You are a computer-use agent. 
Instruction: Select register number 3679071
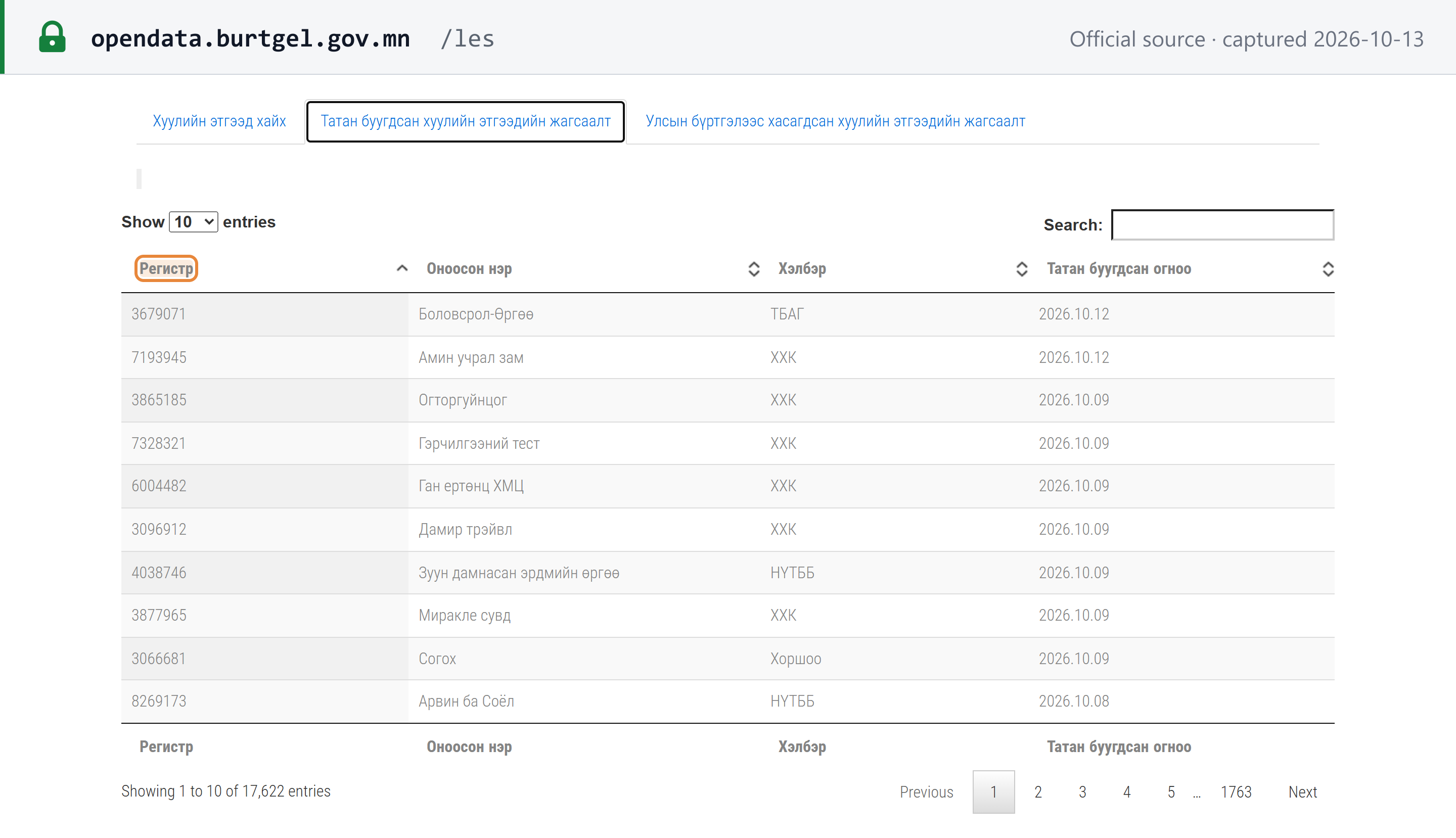[x=158, y=314]
